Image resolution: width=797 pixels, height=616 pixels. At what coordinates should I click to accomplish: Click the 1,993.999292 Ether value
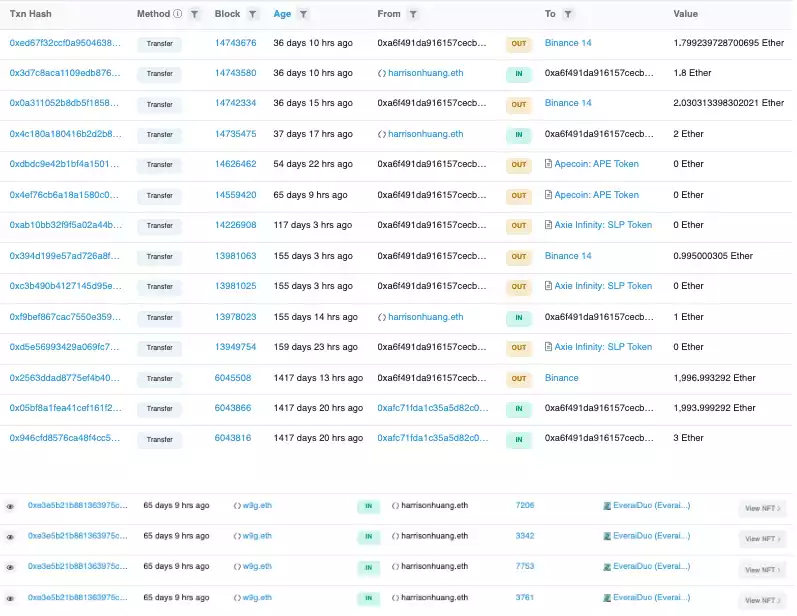tap(714, 408)
